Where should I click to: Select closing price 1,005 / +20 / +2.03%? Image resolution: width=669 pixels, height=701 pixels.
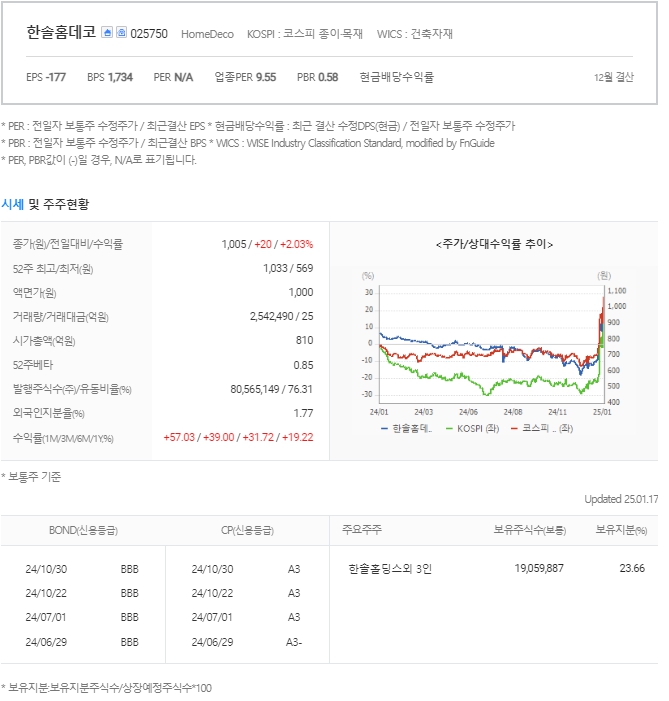tap(267, 245)
